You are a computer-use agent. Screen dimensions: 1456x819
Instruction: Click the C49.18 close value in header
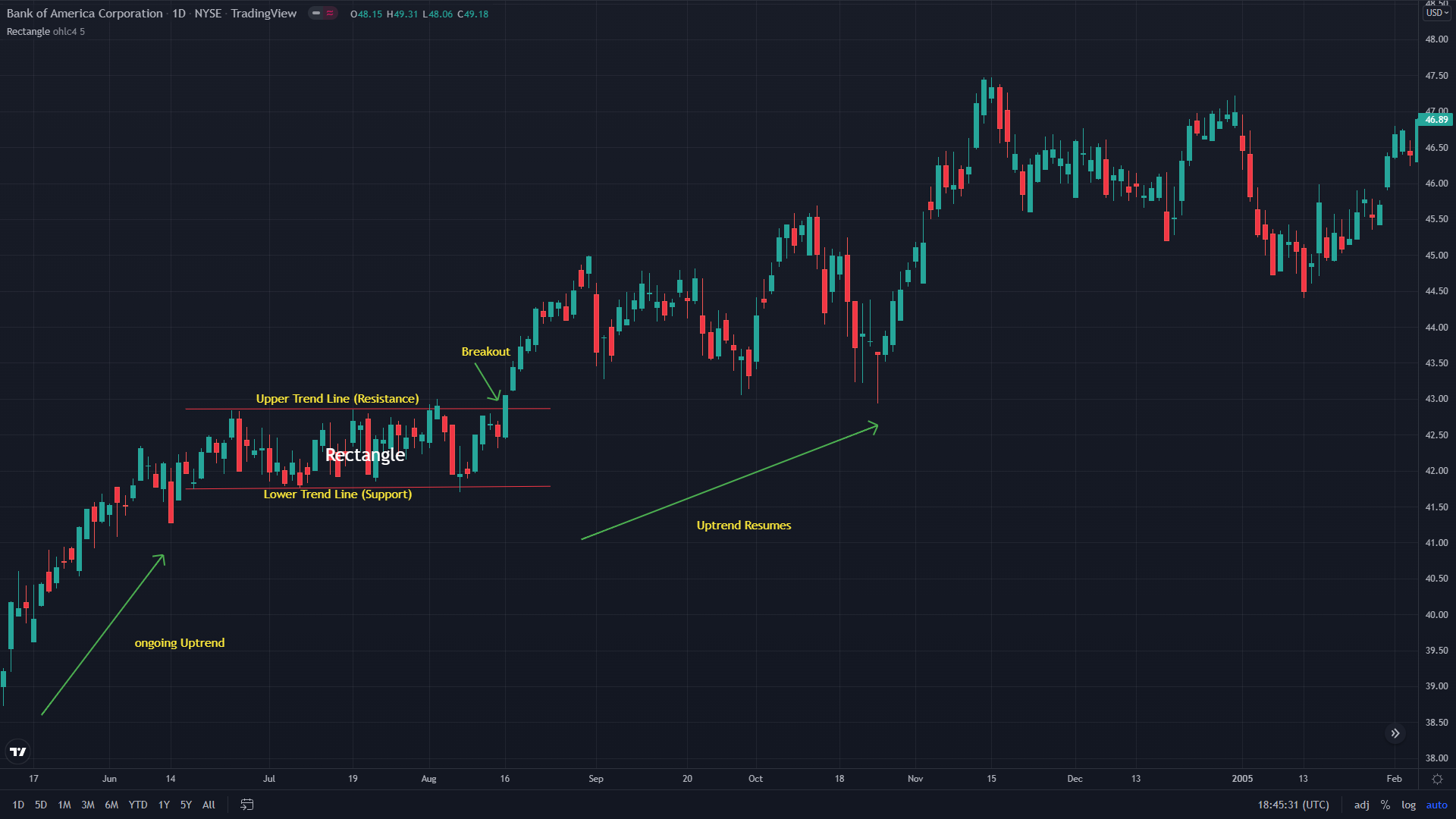click(473, 14)
